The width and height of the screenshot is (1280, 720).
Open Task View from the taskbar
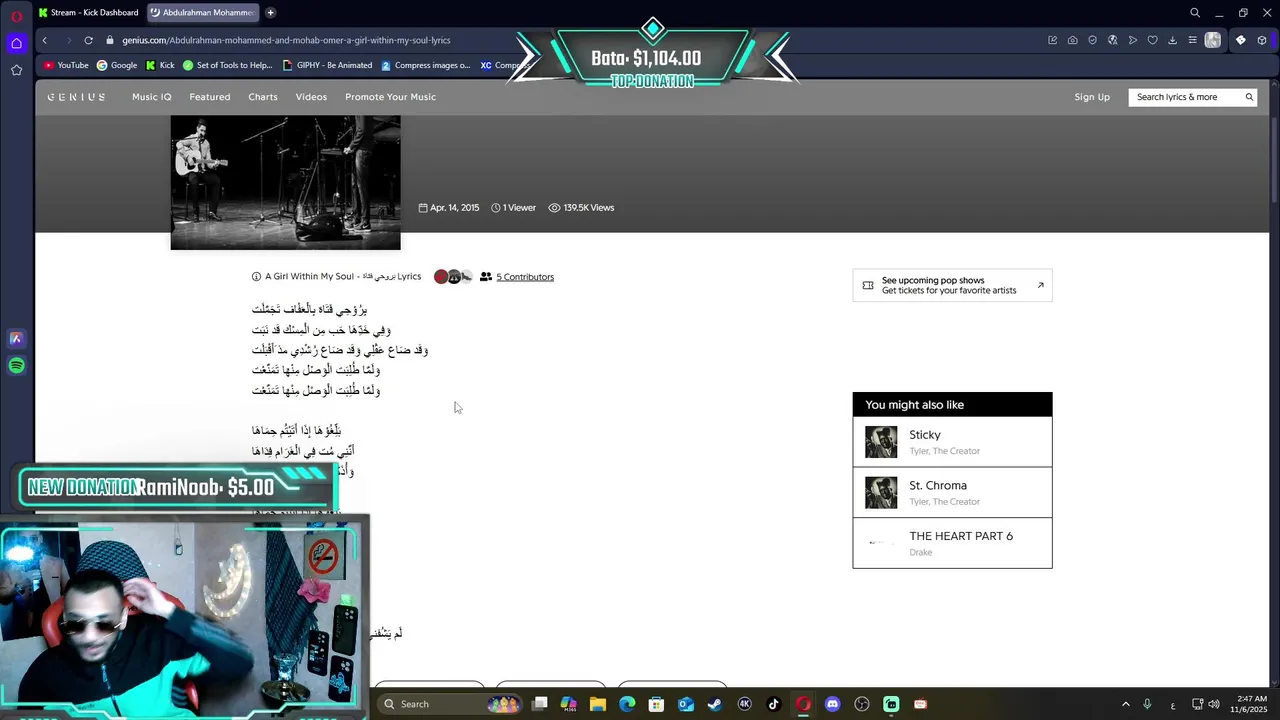[x=540, y=704]
